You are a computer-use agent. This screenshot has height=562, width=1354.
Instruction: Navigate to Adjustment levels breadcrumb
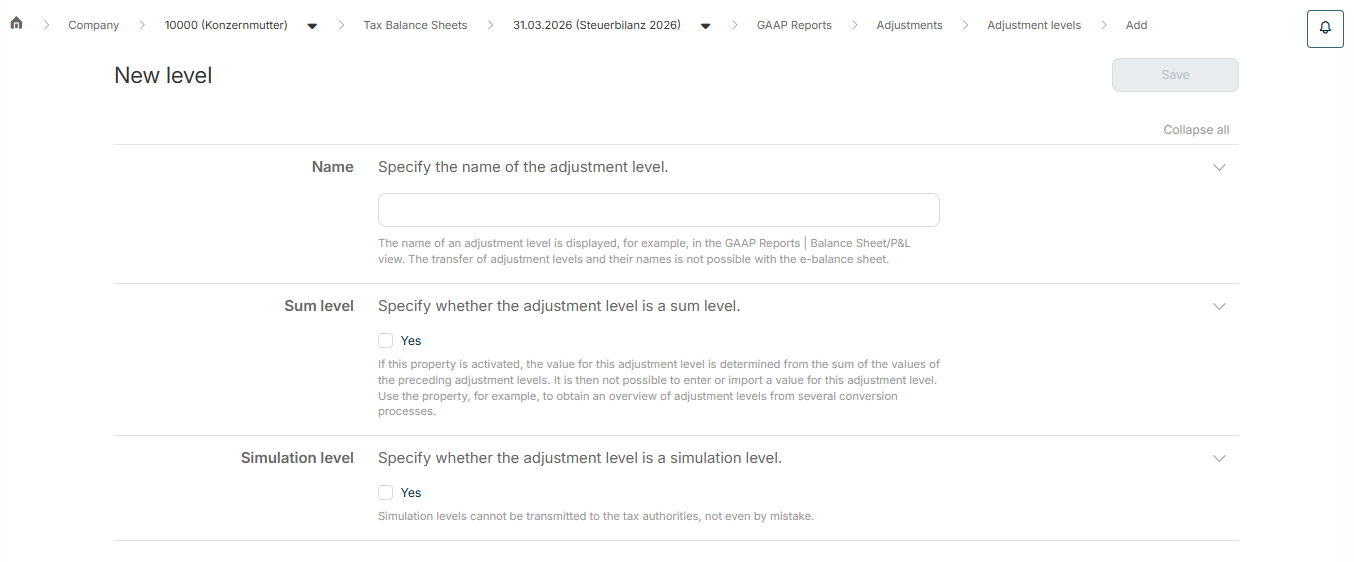point(1034,25)
